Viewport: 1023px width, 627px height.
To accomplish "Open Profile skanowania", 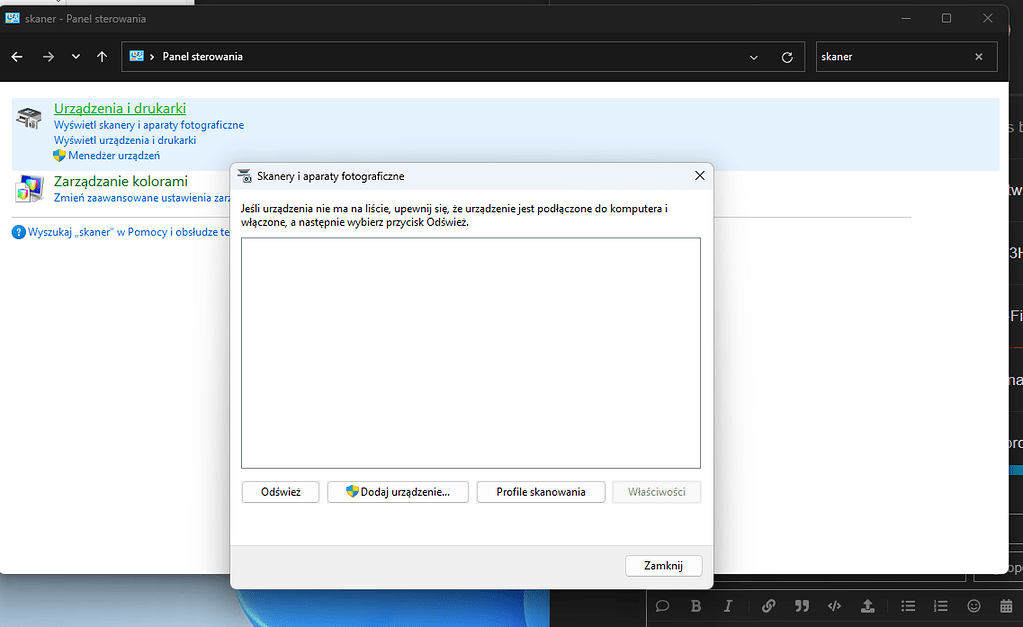I will [541, 492].
